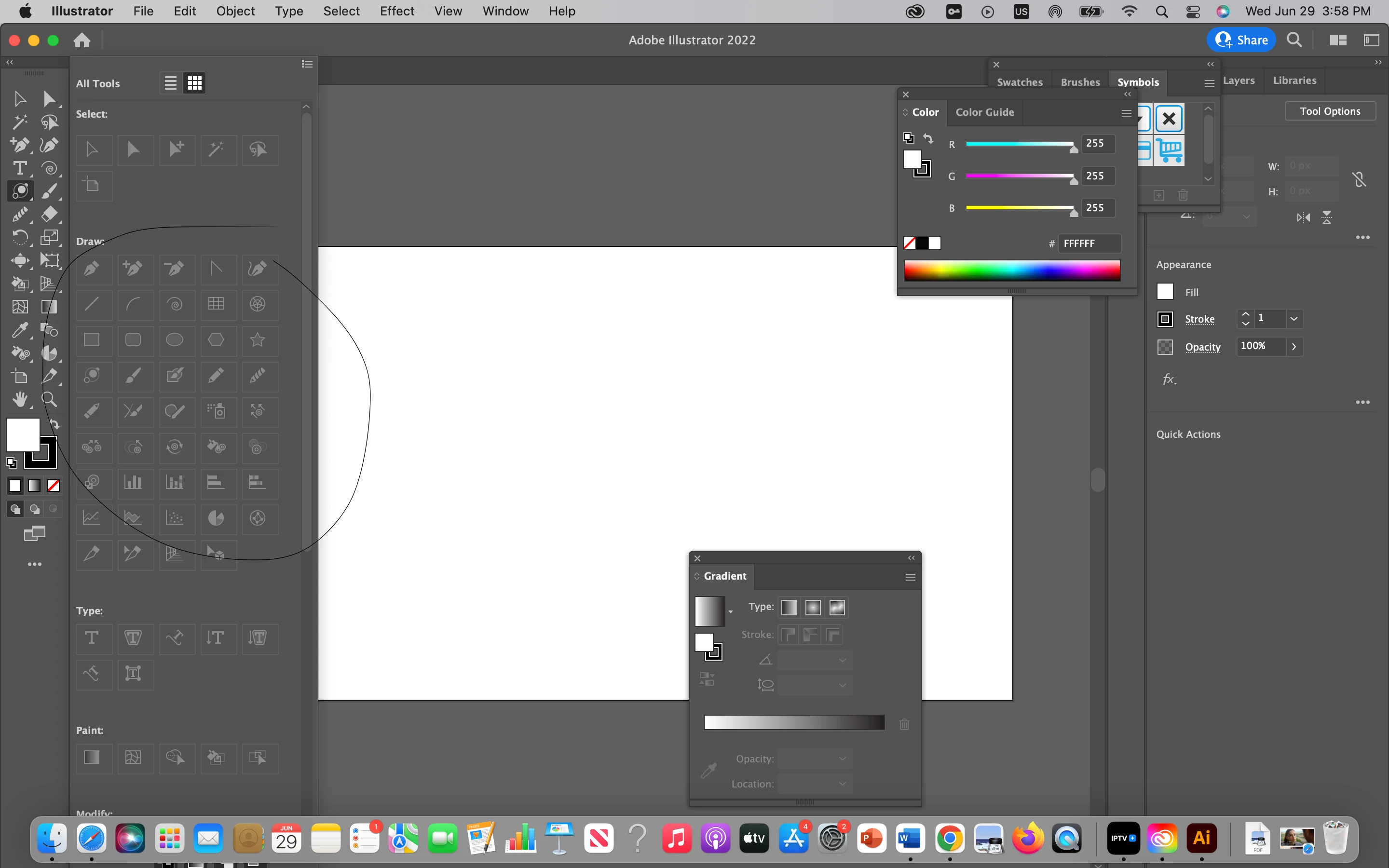This screenshot has height=868, width=1389.
Task: Open Edit Toolbar three-dots button
Action: 34,564
